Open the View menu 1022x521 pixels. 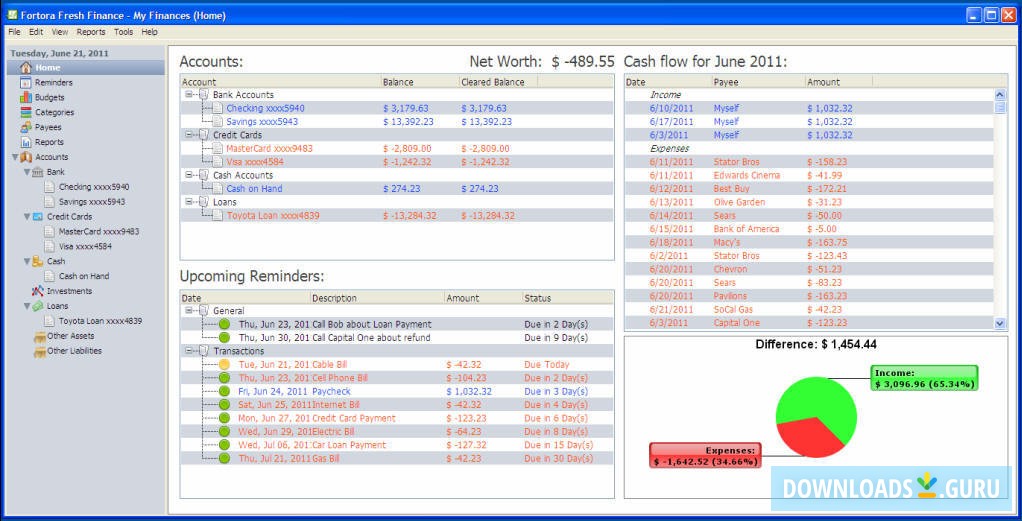coord(60,31)
